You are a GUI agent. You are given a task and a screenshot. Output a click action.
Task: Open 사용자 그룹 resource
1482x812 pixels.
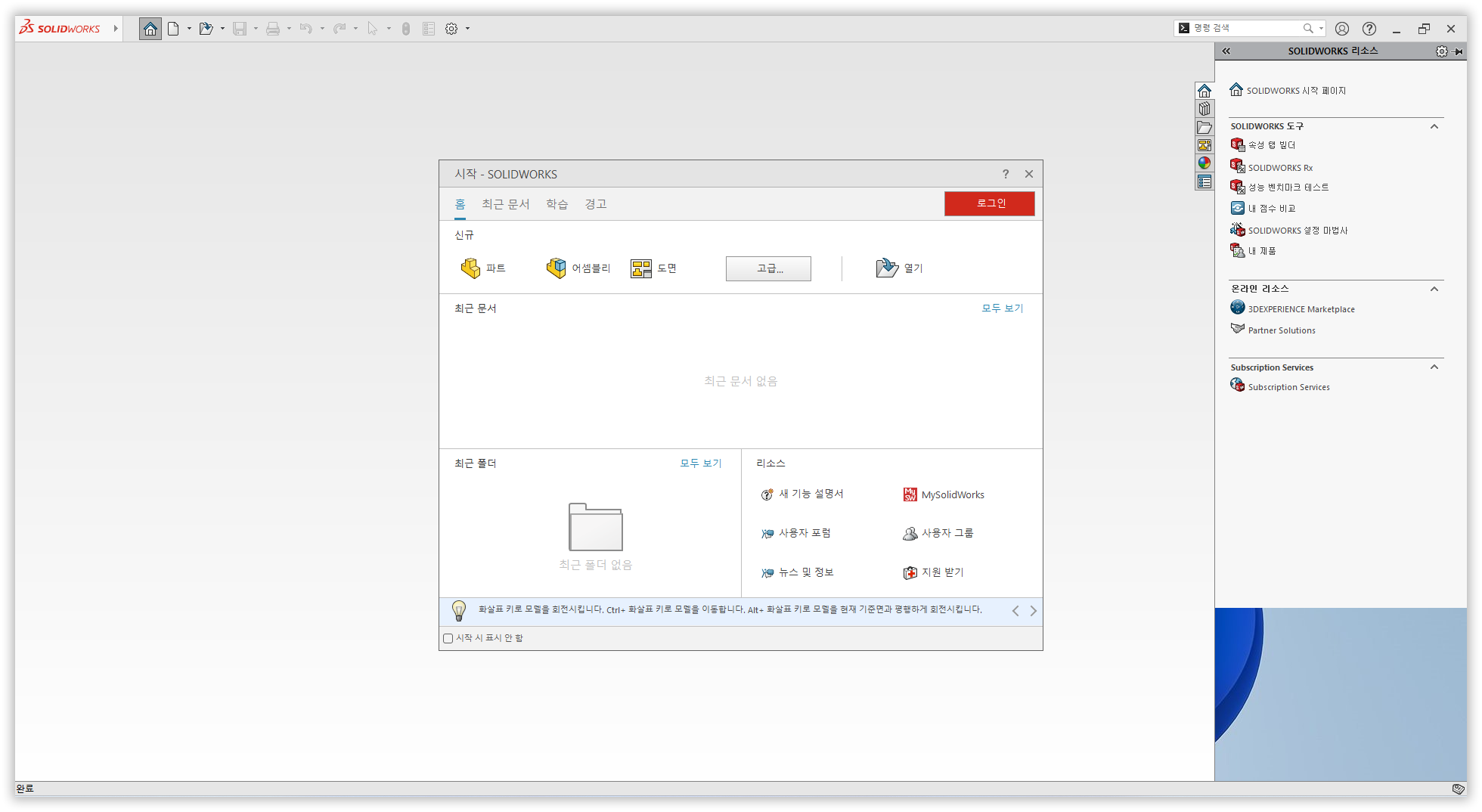point(938,533)
